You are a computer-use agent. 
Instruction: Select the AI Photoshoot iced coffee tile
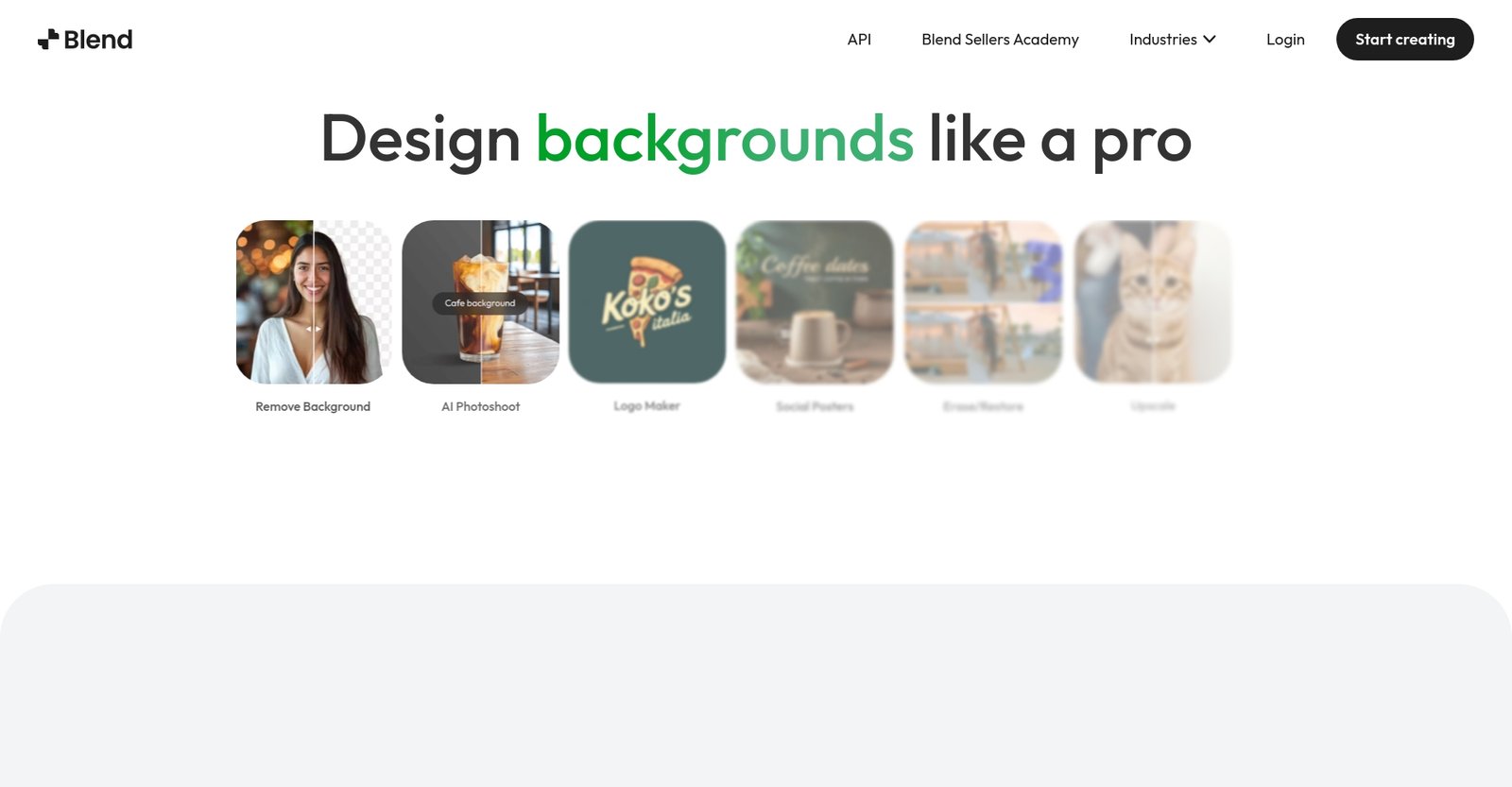click(480, 302)
